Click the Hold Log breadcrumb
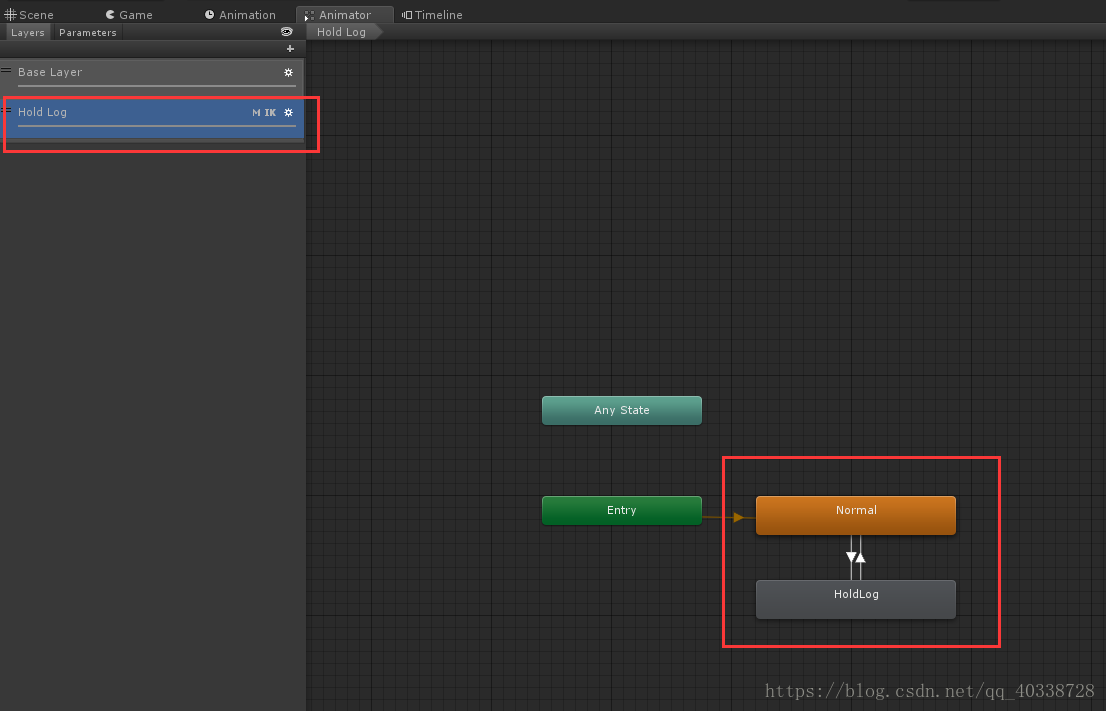 pyautogui.click(x=342, y=32)
